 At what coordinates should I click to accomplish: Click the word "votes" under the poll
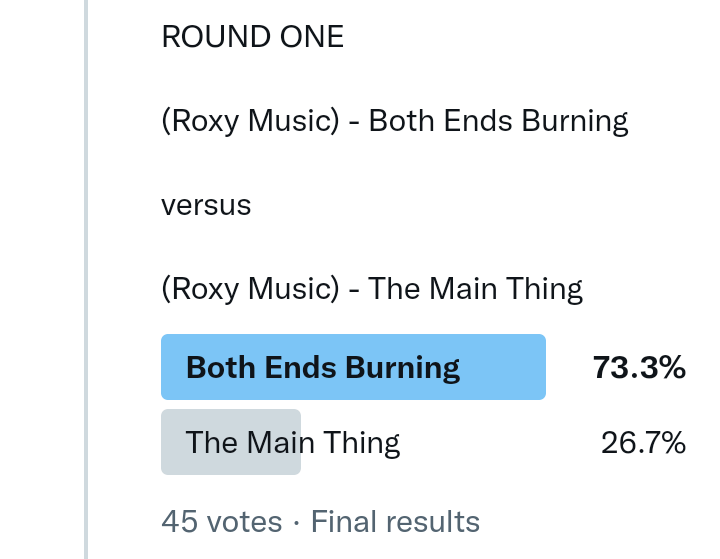click(244, 521)
